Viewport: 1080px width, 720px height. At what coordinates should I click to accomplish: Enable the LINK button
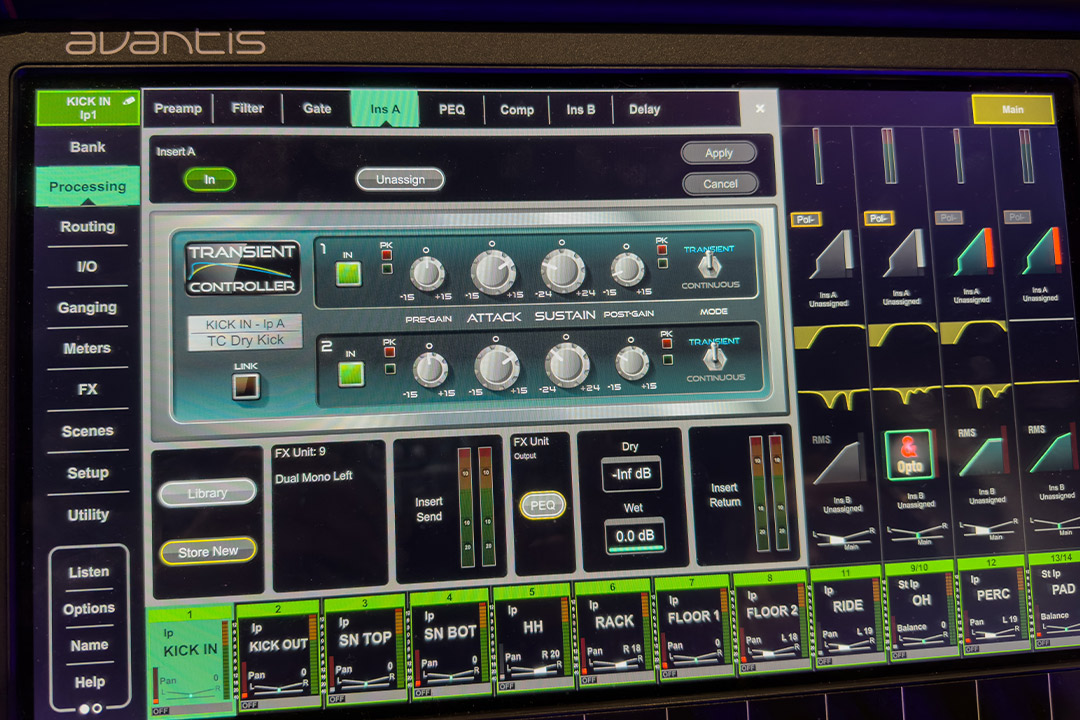tap(246, 387)
